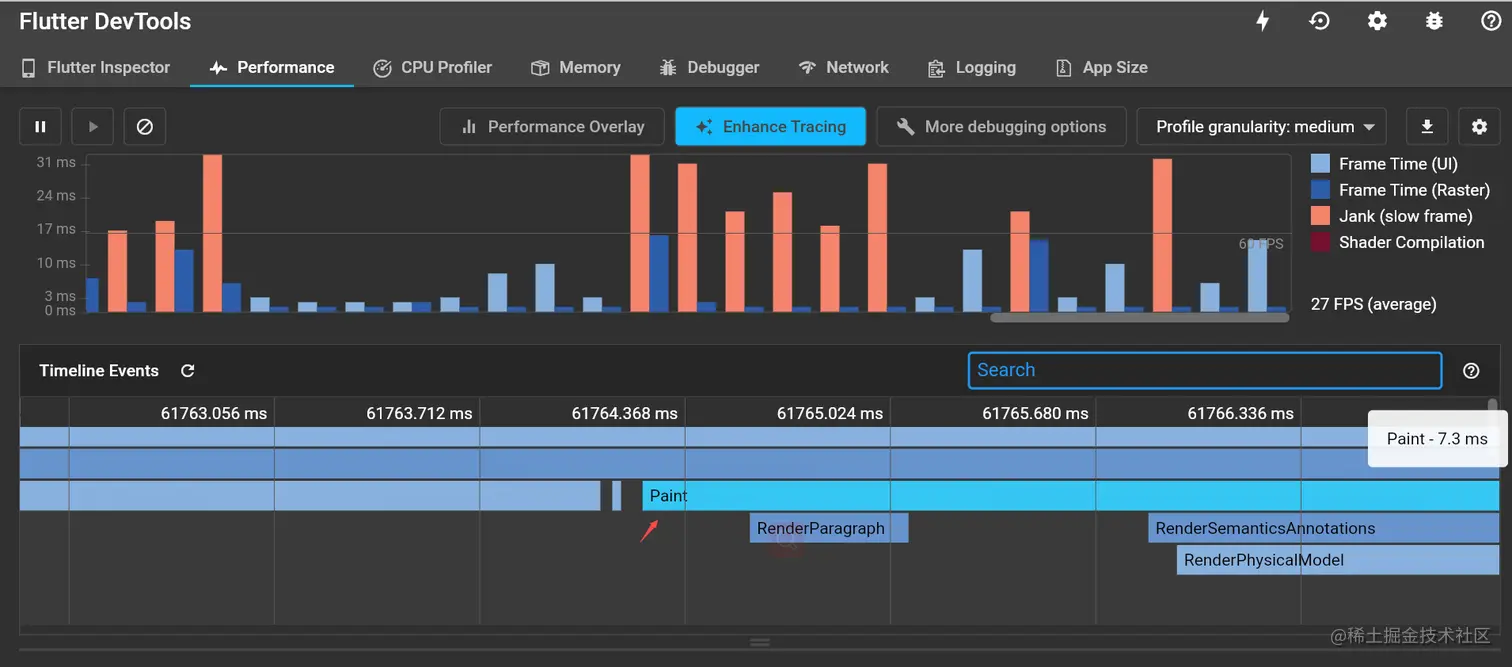Pause frame recording
1512x667 pixels.
click(x=41, y=127)
